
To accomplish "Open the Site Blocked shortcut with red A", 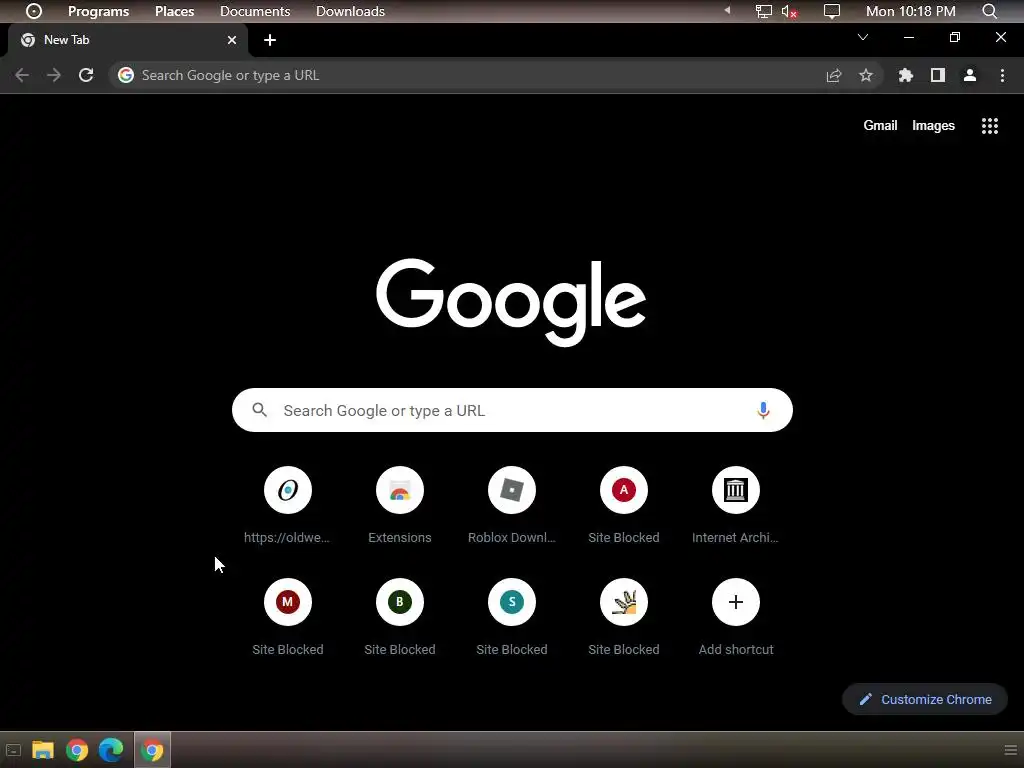I will click(x=624, y=505).
